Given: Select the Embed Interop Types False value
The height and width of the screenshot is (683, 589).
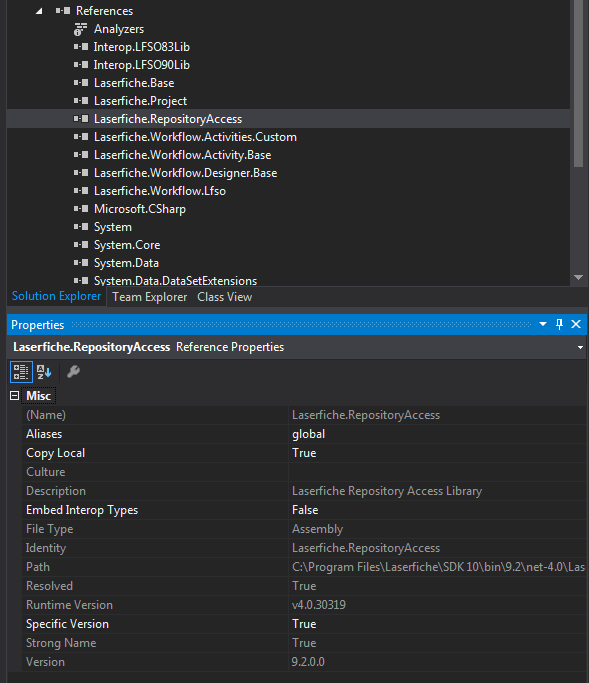Looking at the screenshot, I should pyautogui.click(x=437, y=510).
